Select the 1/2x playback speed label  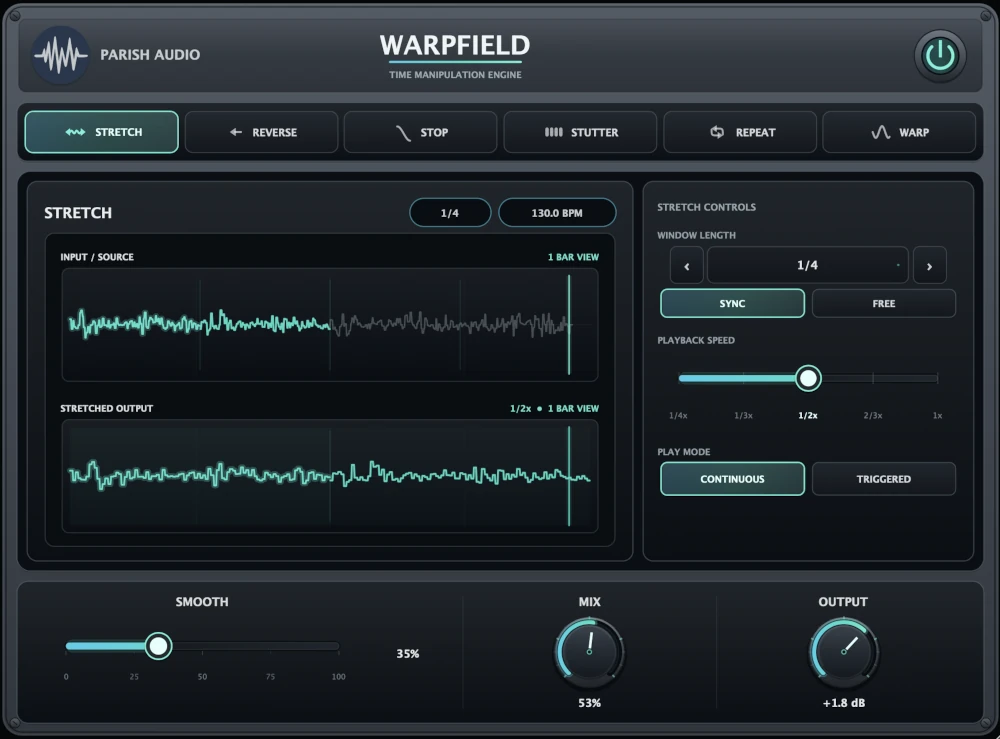point(808,416)
